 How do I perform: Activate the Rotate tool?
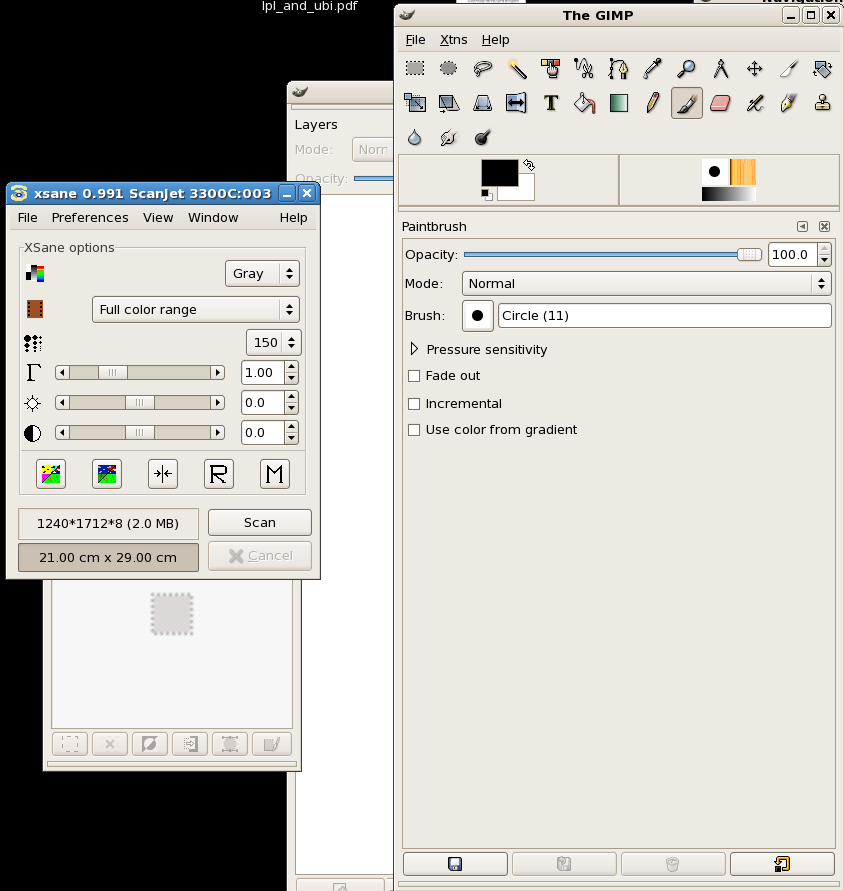click(x=822, y=69)
